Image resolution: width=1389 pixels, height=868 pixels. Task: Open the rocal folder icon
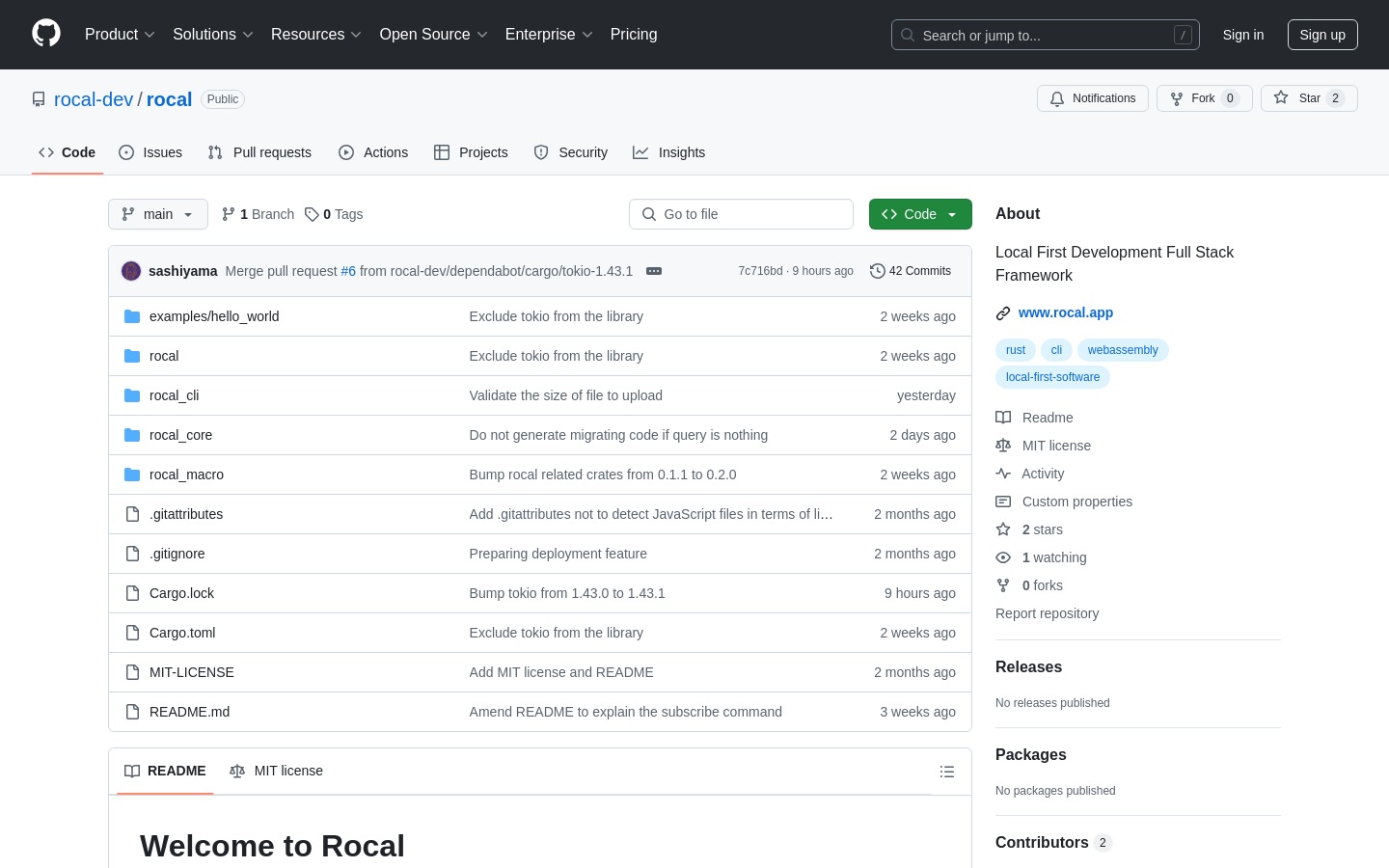click(132, 356)
